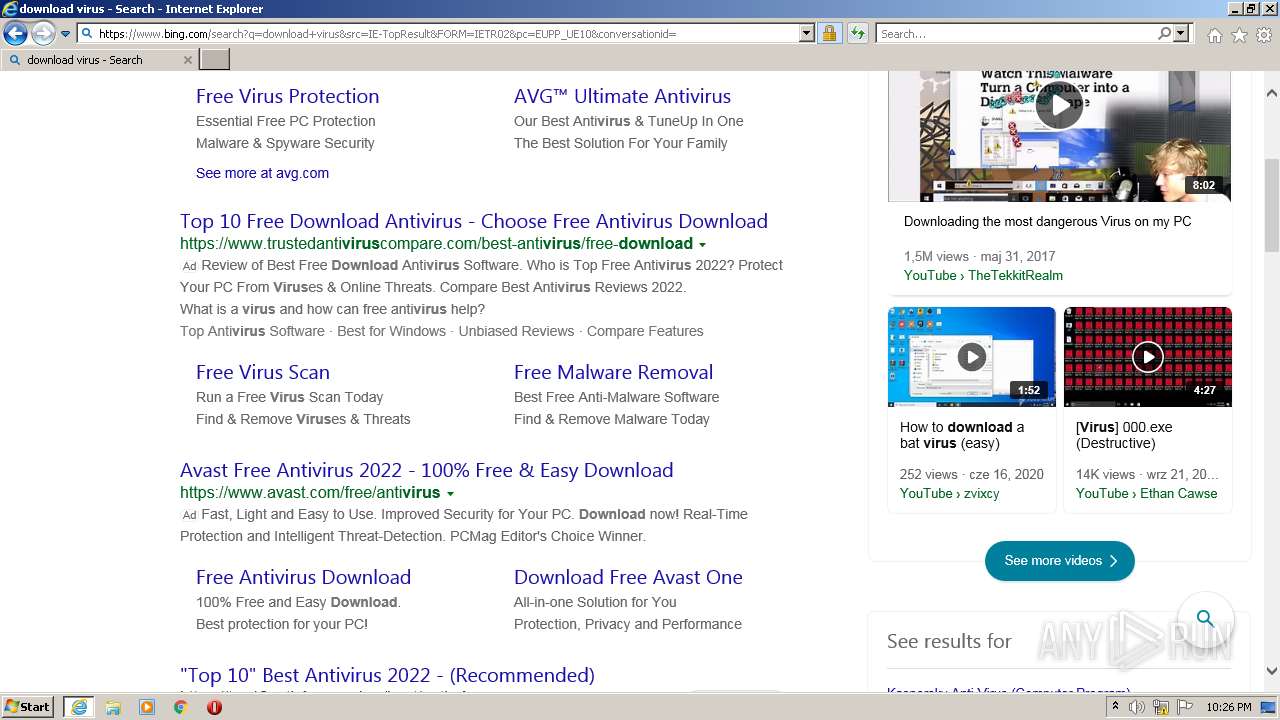Go back with the browser Back arrow
The height and width of the screenshot is (720, 1280).
15,33
